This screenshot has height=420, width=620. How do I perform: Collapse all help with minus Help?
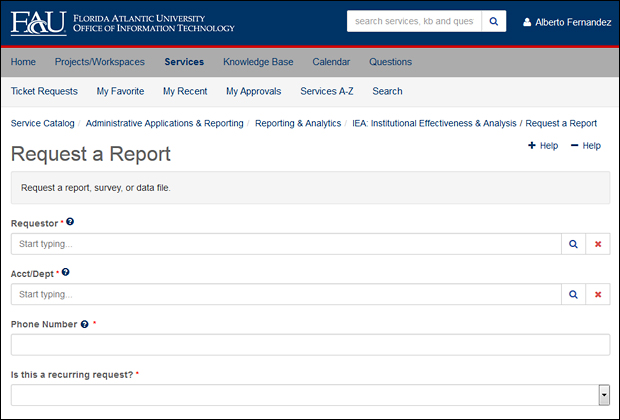[586, 146]
